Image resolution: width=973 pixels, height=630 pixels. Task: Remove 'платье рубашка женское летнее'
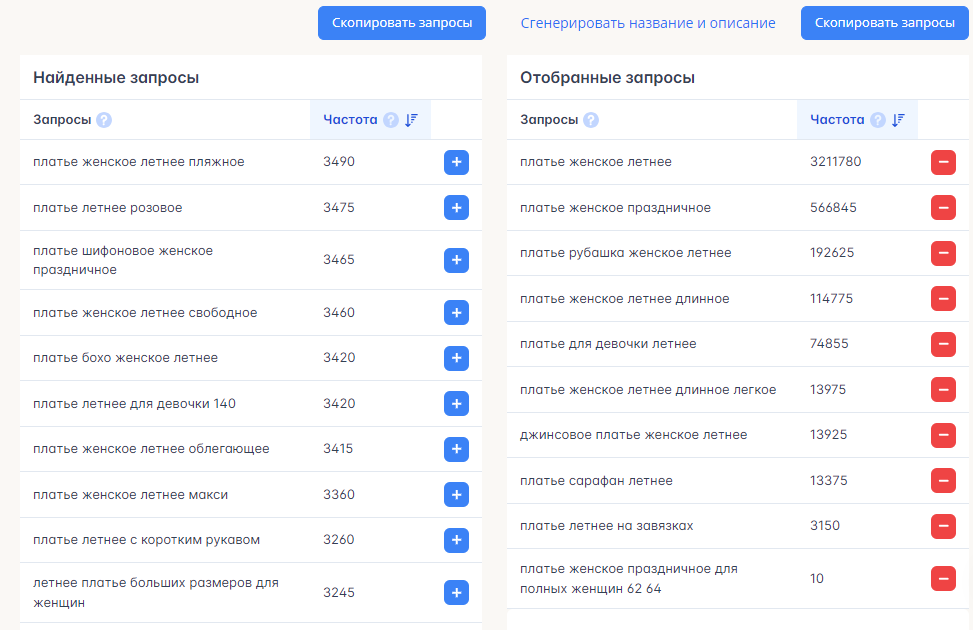943,253
